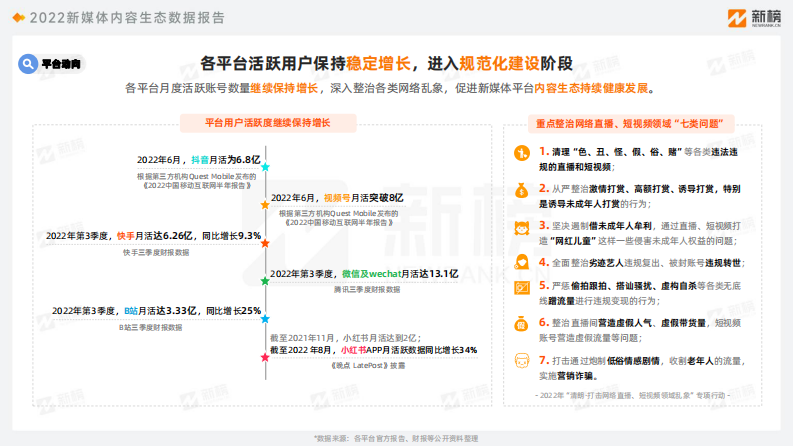Select the blue star for B站
This screenshot has width=793, height=446.
(x=265, y=319)
